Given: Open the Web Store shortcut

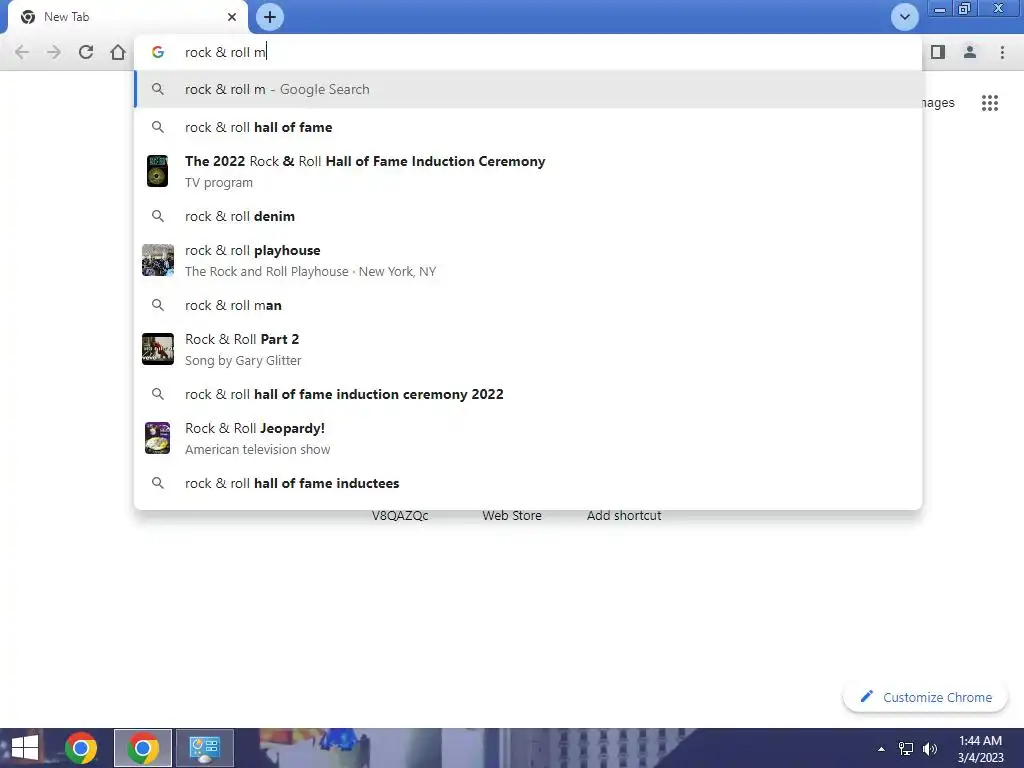Looking at the screenshot, I should (512, 515).
